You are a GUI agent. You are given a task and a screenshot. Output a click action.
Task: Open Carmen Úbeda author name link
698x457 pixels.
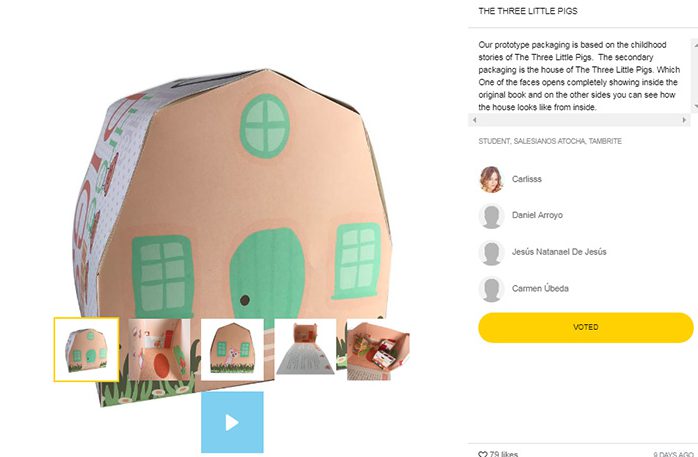540,288
